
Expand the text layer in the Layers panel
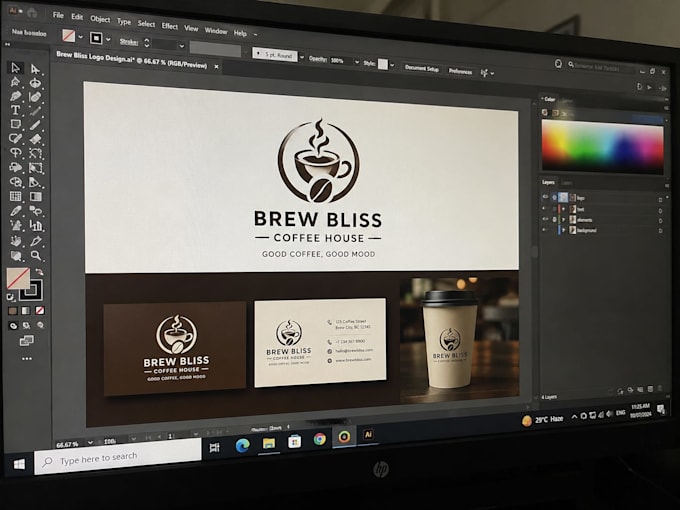pos(564,209)
